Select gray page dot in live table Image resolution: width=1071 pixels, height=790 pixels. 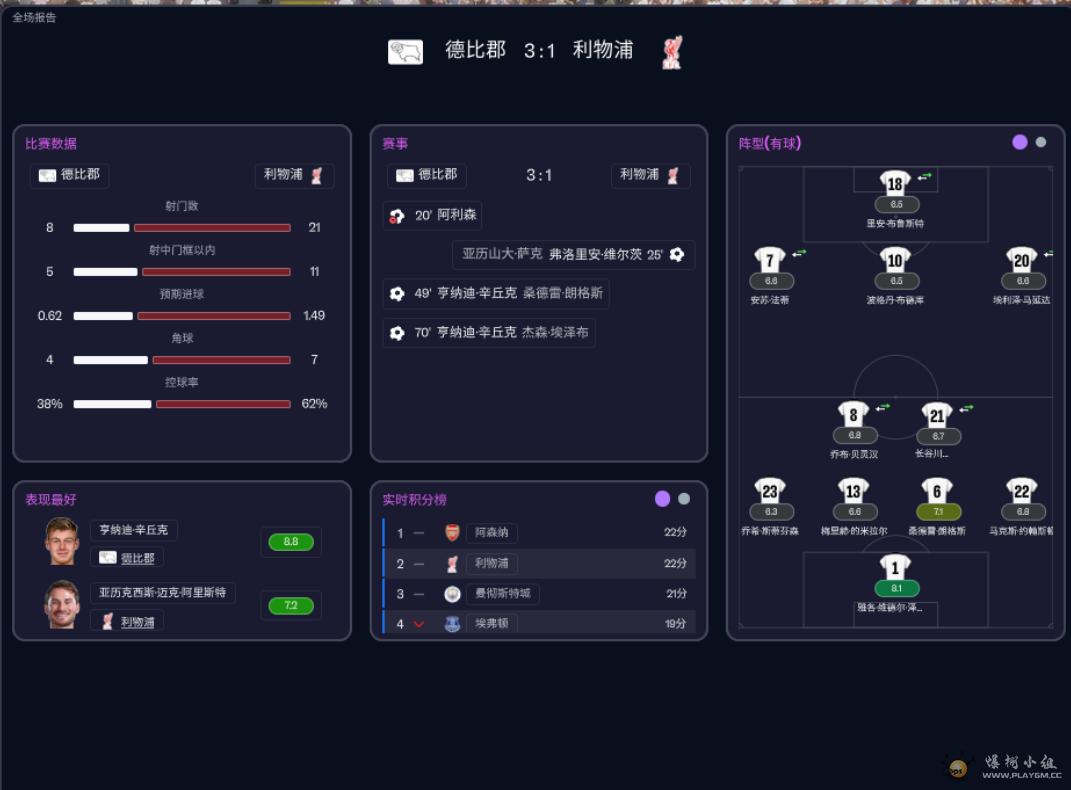(684, 499)
